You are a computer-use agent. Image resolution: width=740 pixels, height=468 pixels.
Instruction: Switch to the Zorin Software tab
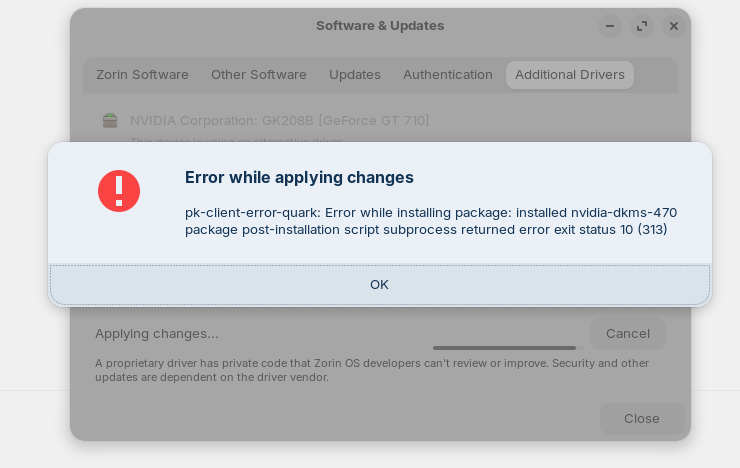coord(142,75)
